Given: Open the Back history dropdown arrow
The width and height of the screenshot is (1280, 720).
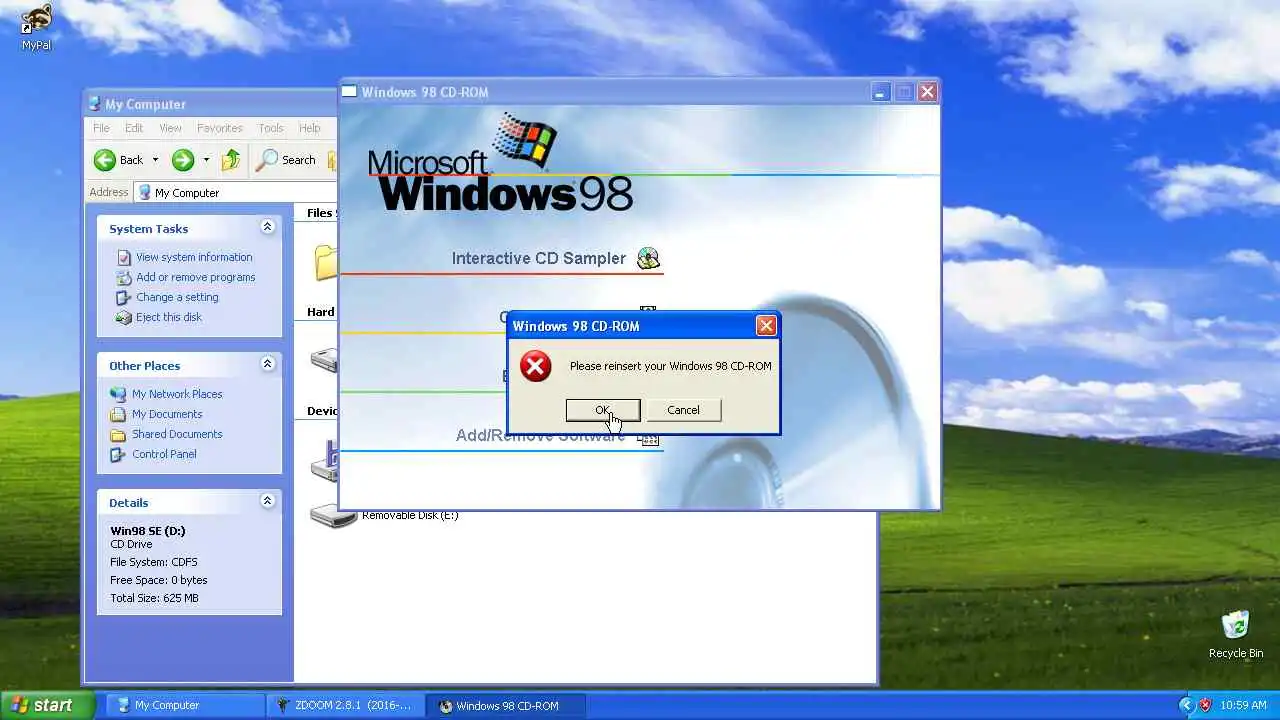Looking at the screenshot, I should click(x=155, y=160).
